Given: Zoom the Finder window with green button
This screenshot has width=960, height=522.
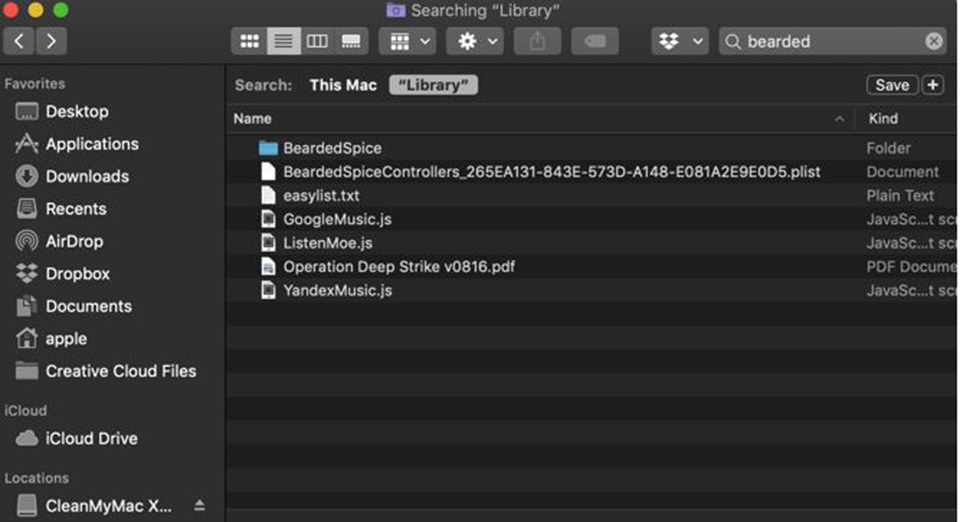Looking at the screenshot, I should tap(61, 10).
